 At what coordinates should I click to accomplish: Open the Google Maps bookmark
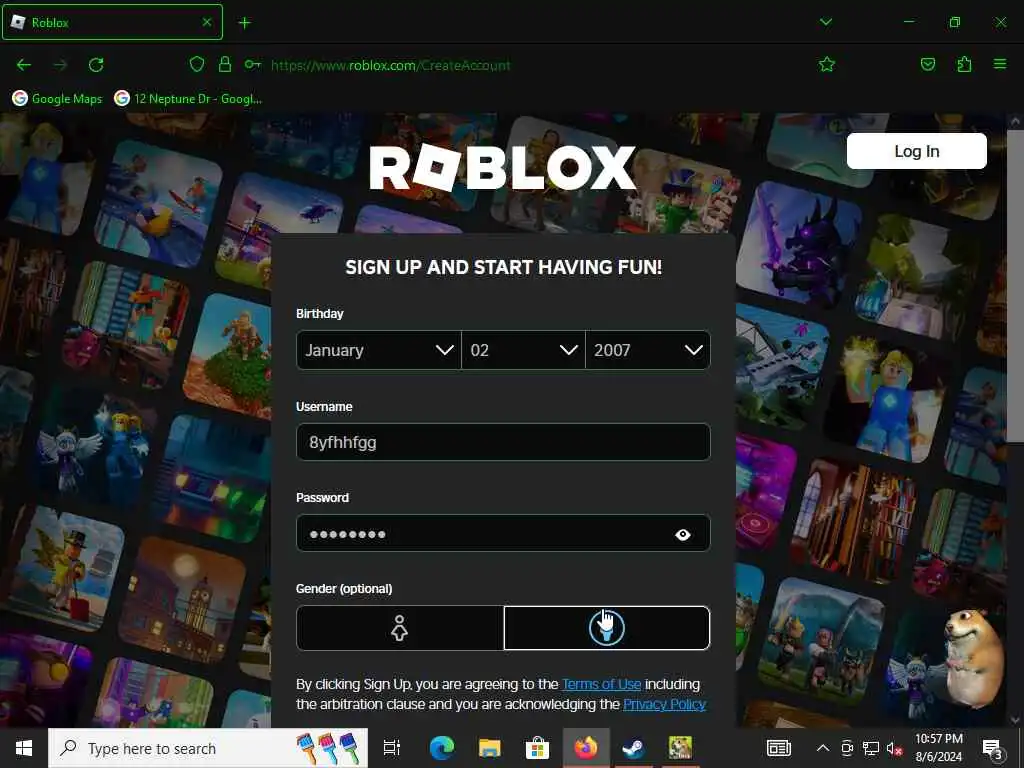pos(57,99)
